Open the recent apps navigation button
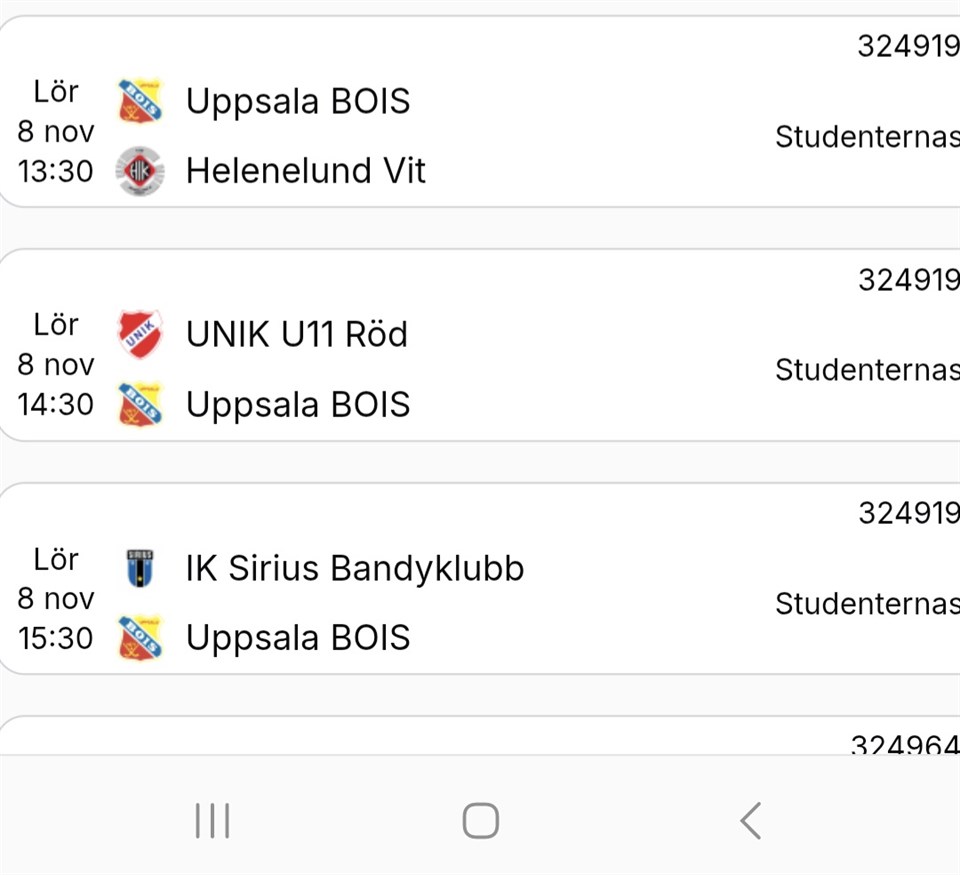The height and width of the screenshot is (875, 960). click(x=212, y=821)
